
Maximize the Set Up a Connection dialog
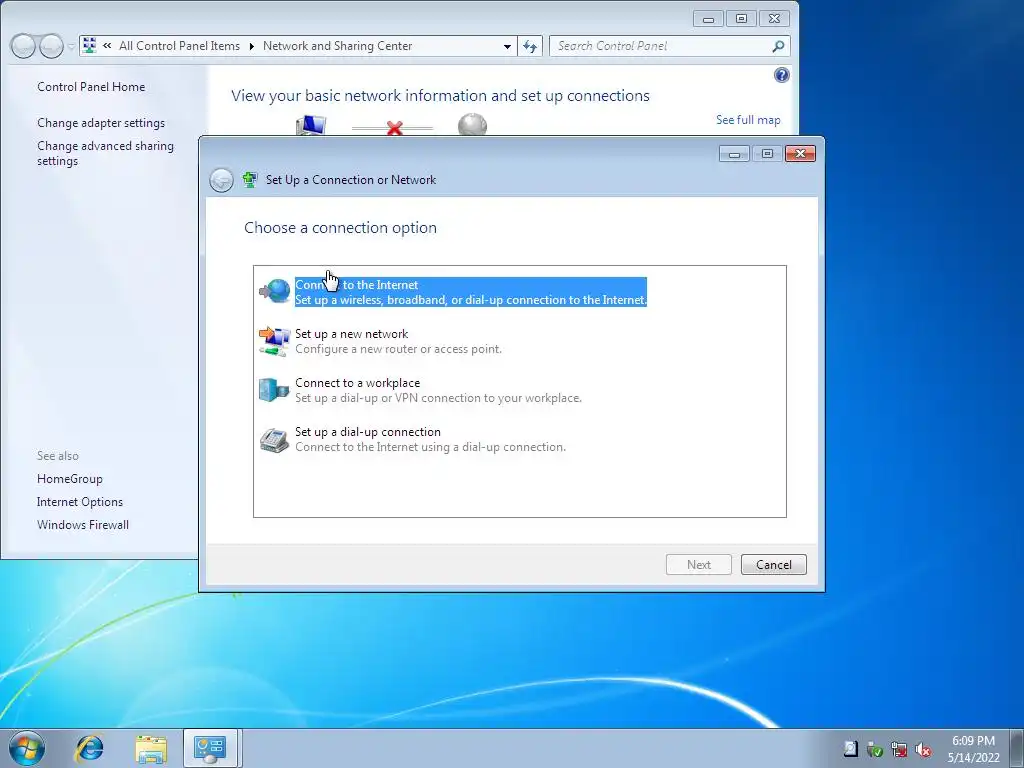point(767,153)
